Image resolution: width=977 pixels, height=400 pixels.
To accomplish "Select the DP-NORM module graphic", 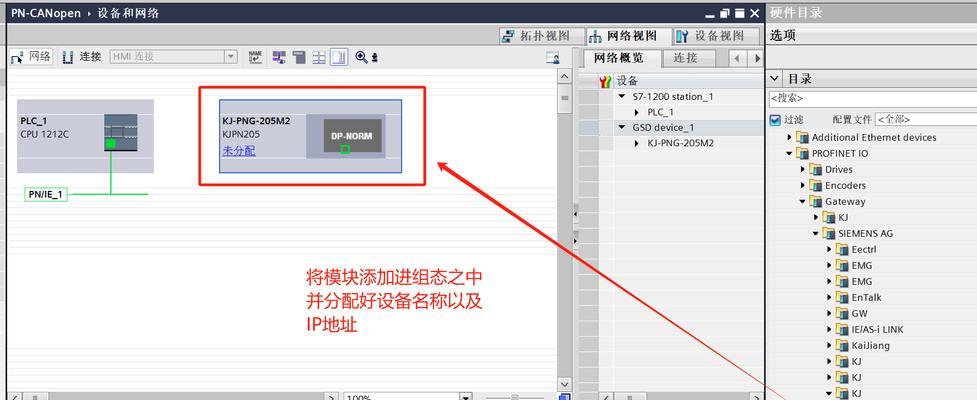I will click(x=352, y=135).
